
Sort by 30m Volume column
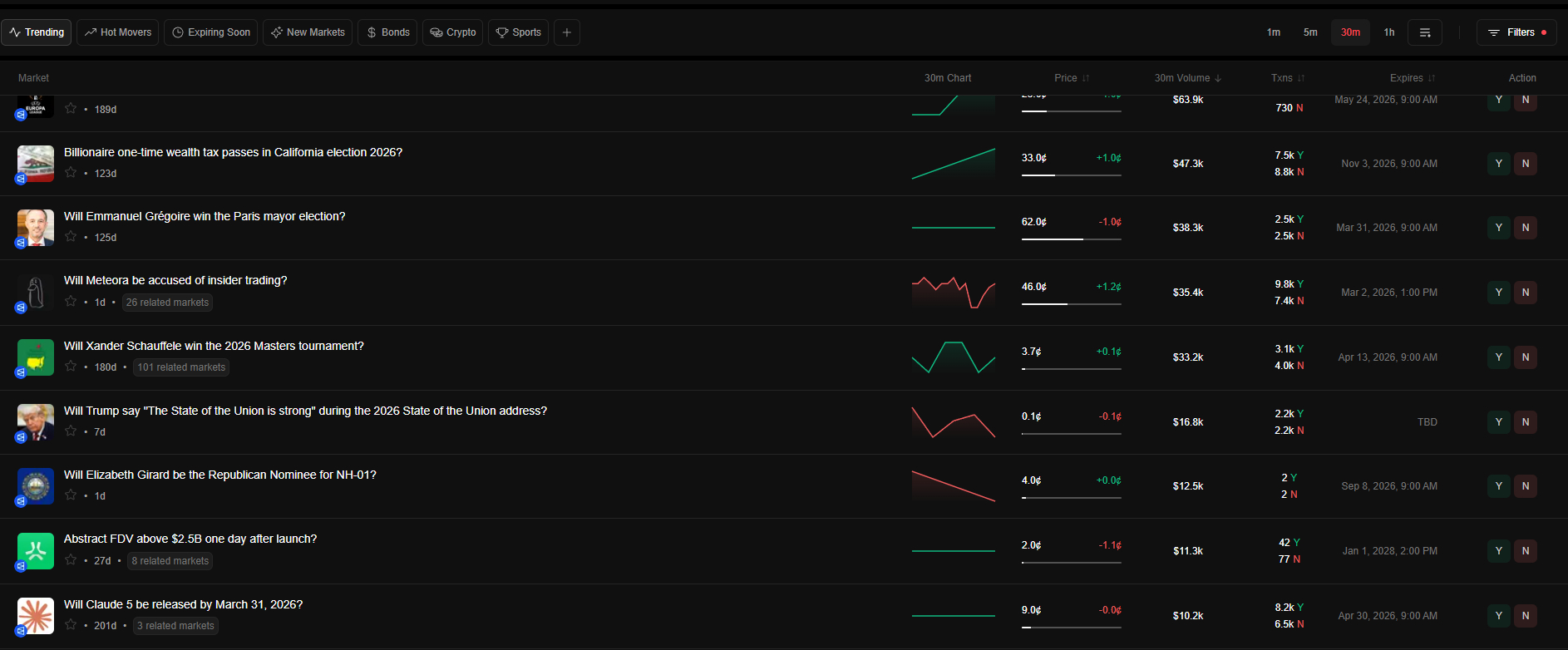(x=1186, y=78)
